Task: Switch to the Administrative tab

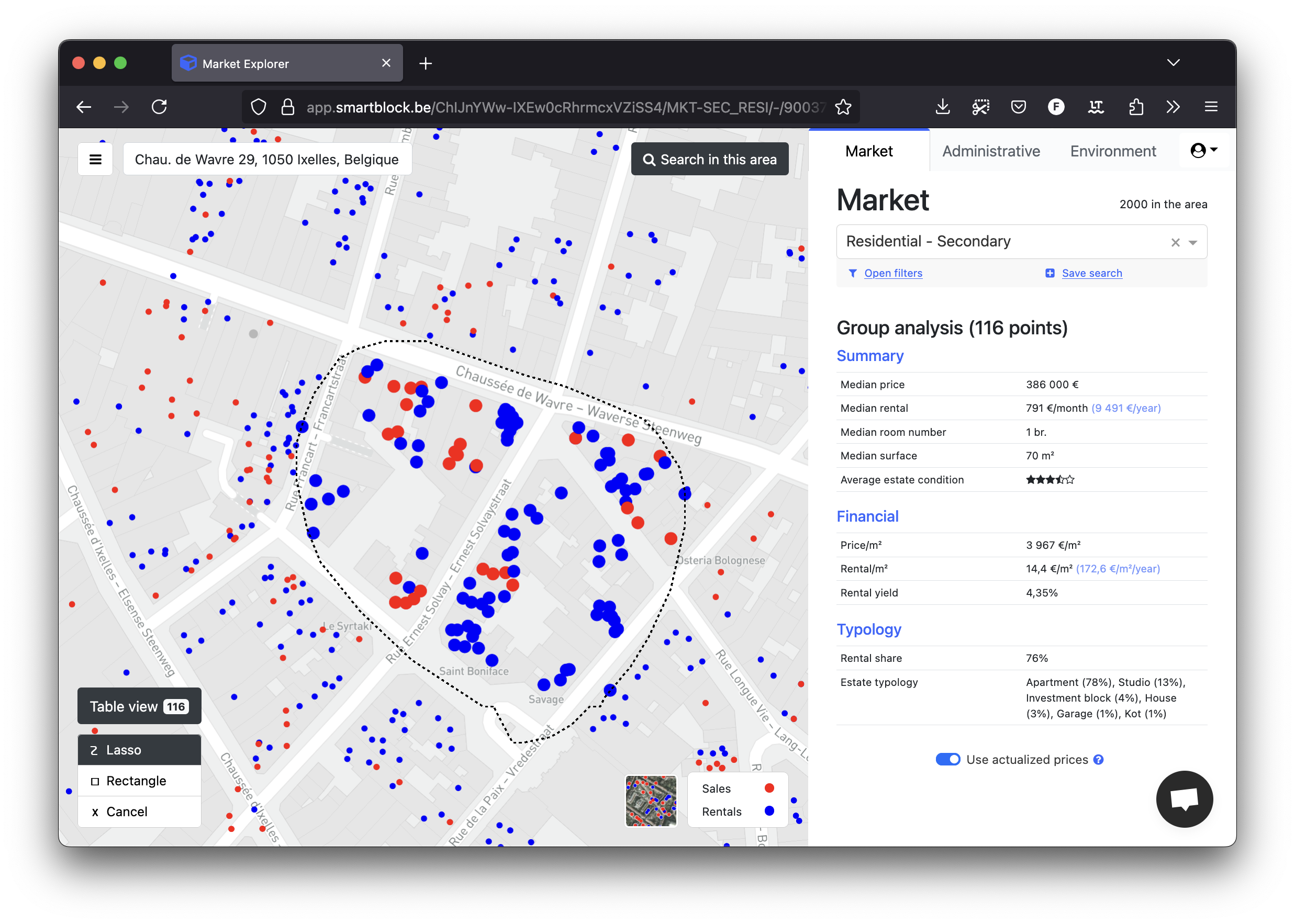Action: [991, 151]
